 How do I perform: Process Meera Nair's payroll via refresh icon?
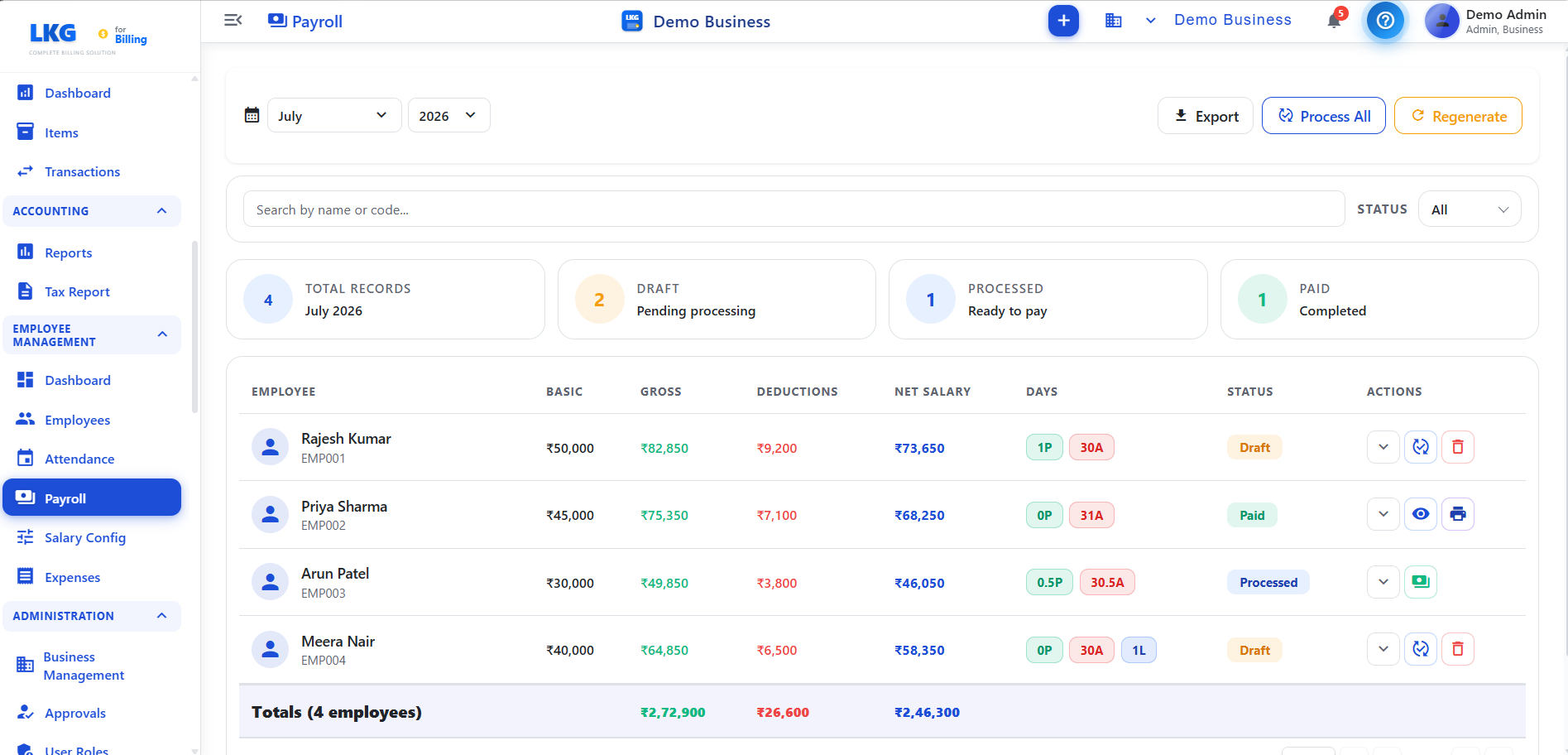click(1421, 649)
